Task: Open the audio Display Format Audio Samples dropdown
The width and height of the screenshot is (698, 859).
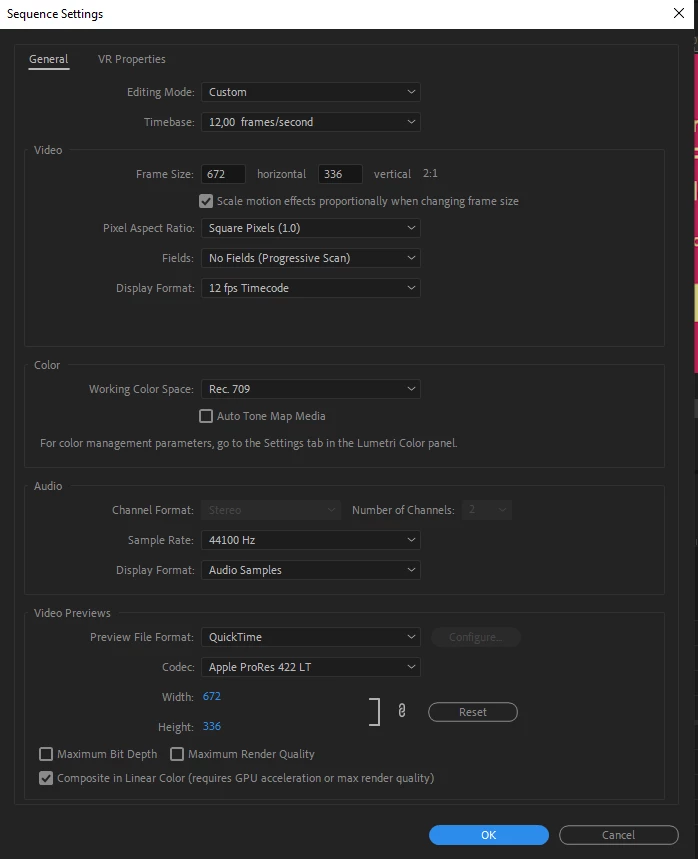Action: 311,570
